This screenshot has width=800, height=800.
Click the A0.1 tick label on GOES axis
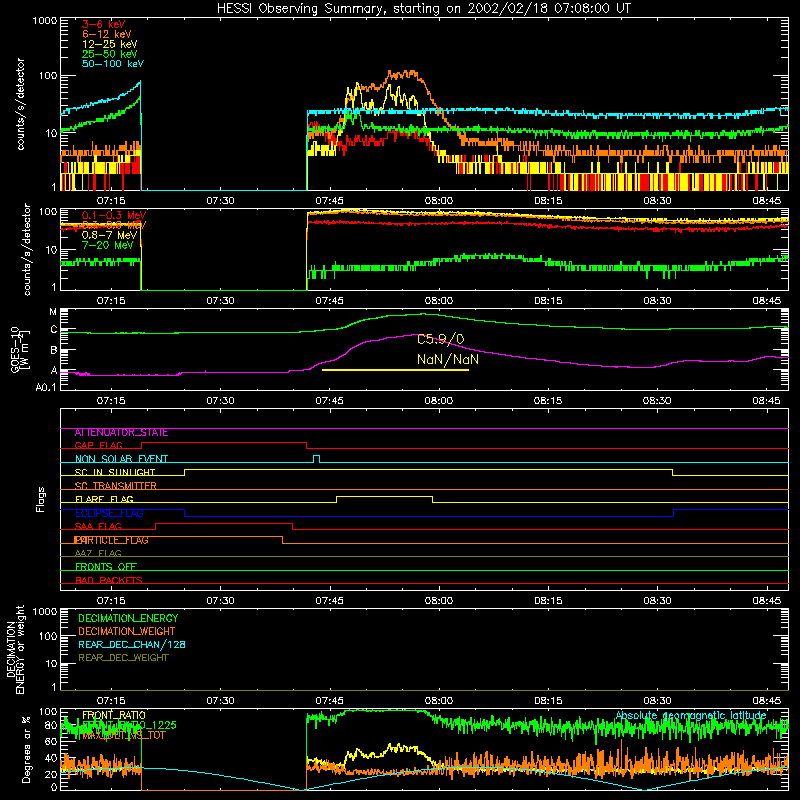click(x=46, y=388)
